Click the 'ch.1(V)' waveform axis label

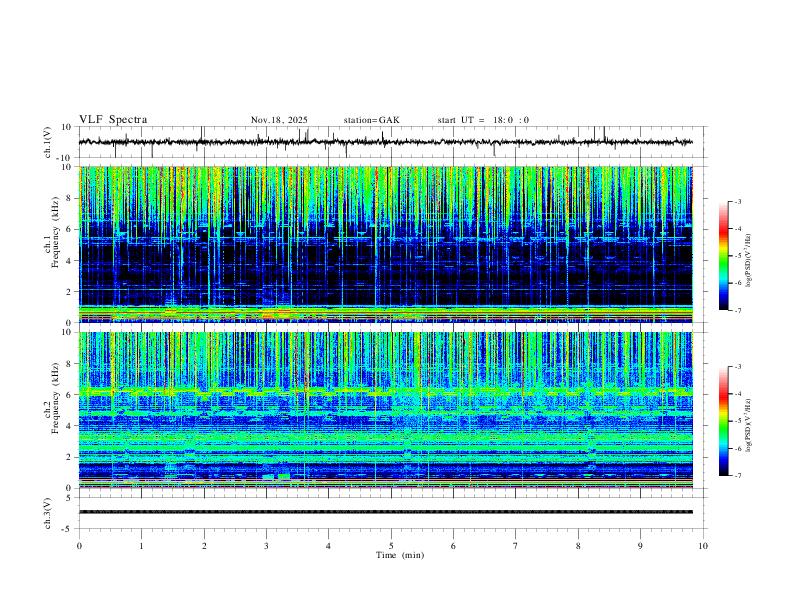coord(48,142)
